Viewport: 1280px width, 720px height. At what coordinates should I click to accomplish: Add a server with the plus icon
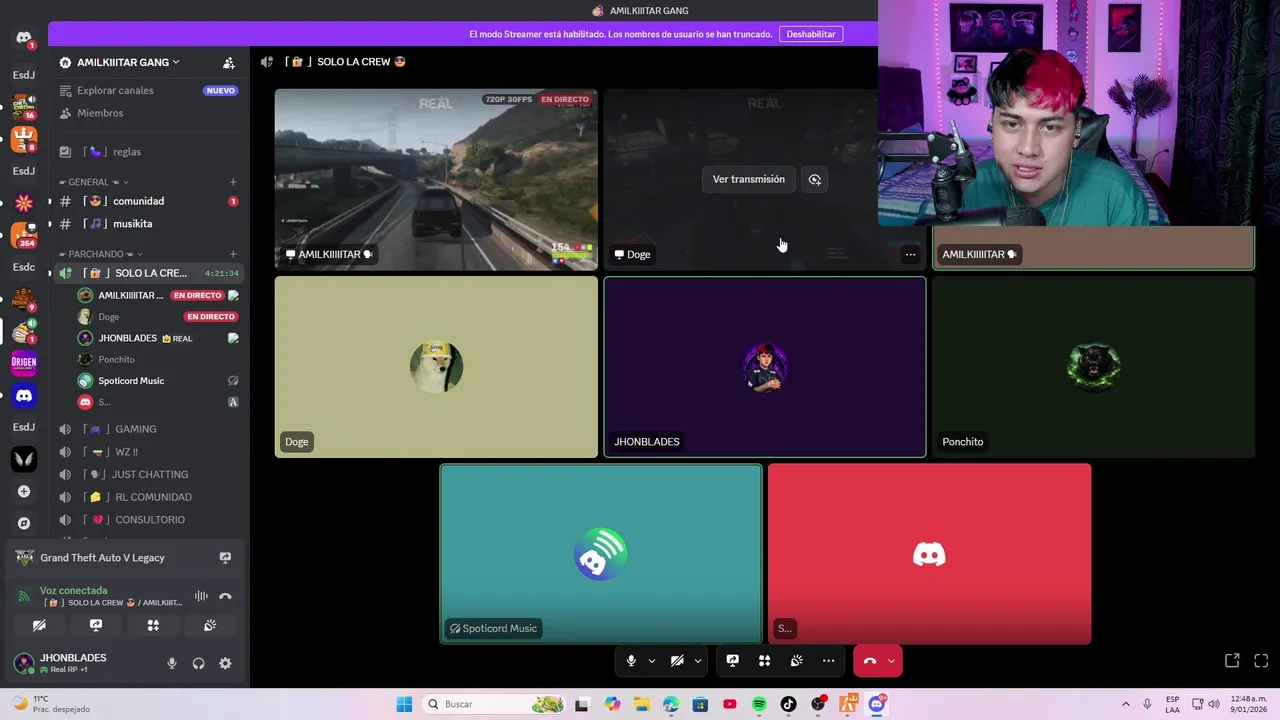(x=24, y=491)
